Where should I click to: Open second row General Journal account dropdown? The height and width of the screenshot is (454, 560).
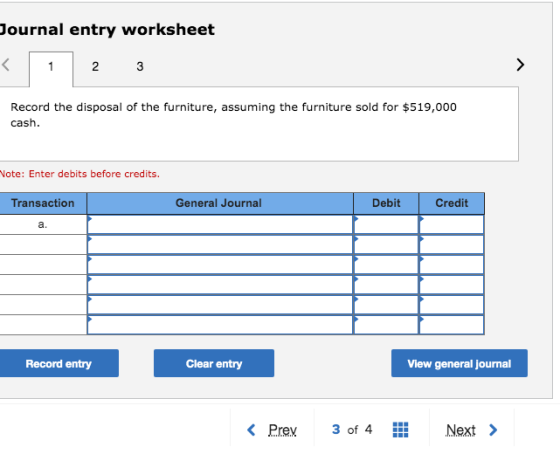220,245
